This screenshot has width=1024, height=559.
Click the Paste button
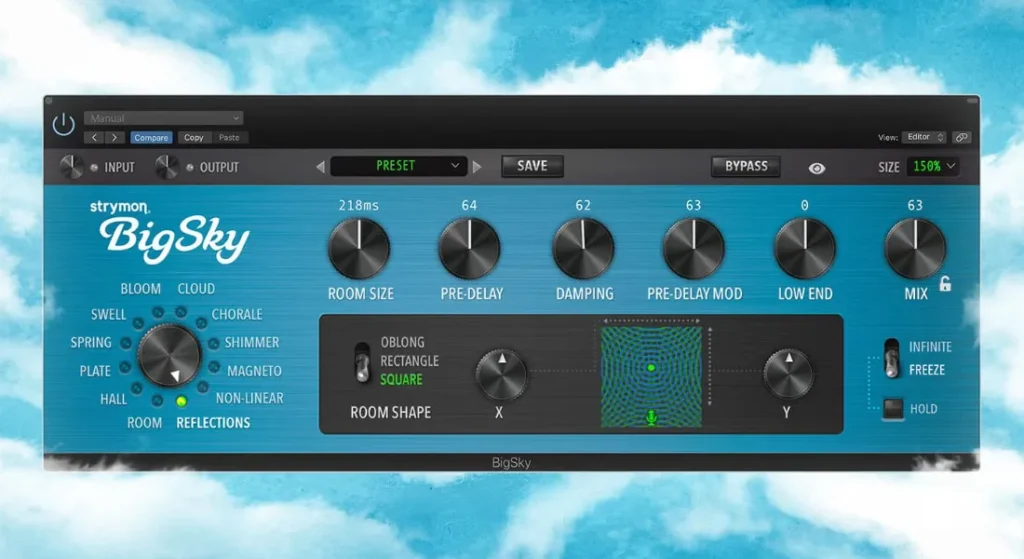[229, 138]
